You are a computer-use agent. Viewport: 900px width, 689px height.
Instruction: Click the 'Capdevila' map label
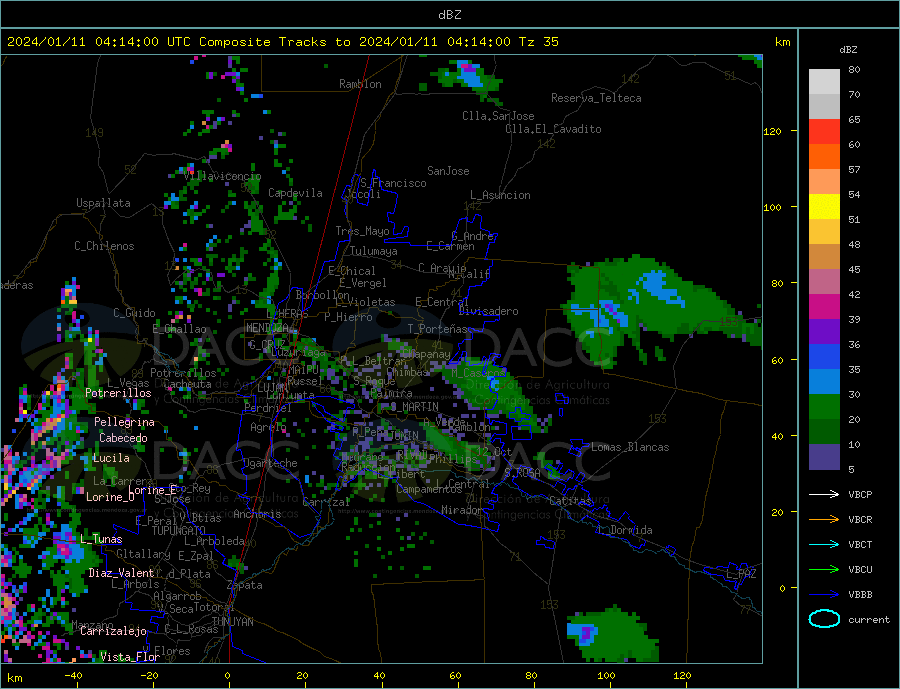[x=295, y=193]
